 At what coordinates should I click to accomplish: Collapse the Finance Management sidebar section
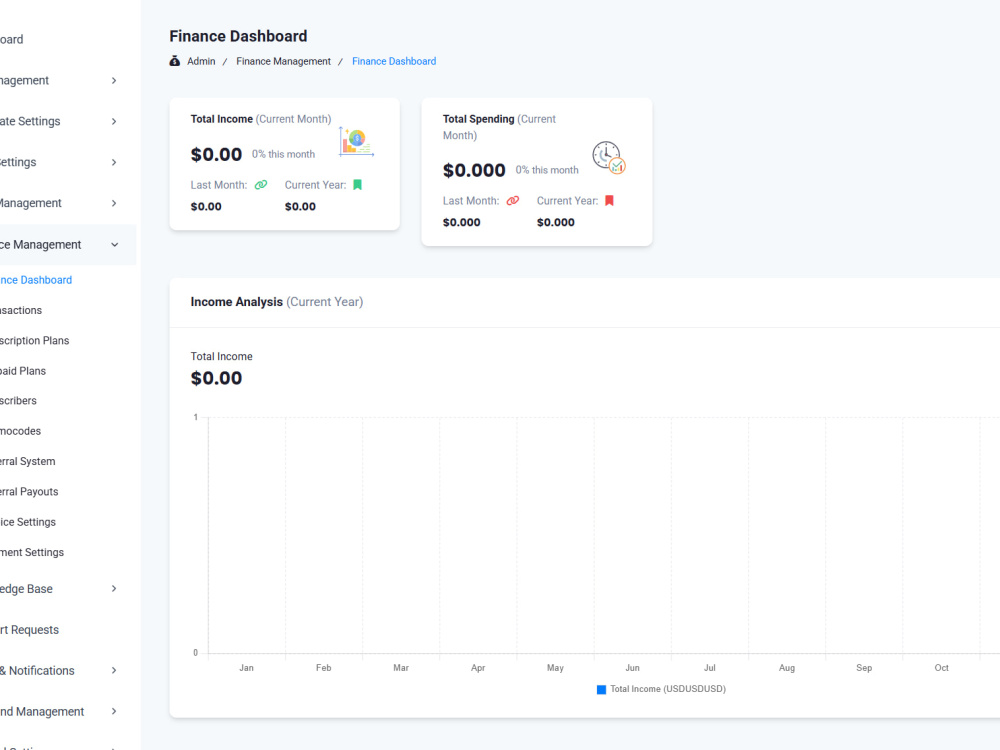[115, 245]
